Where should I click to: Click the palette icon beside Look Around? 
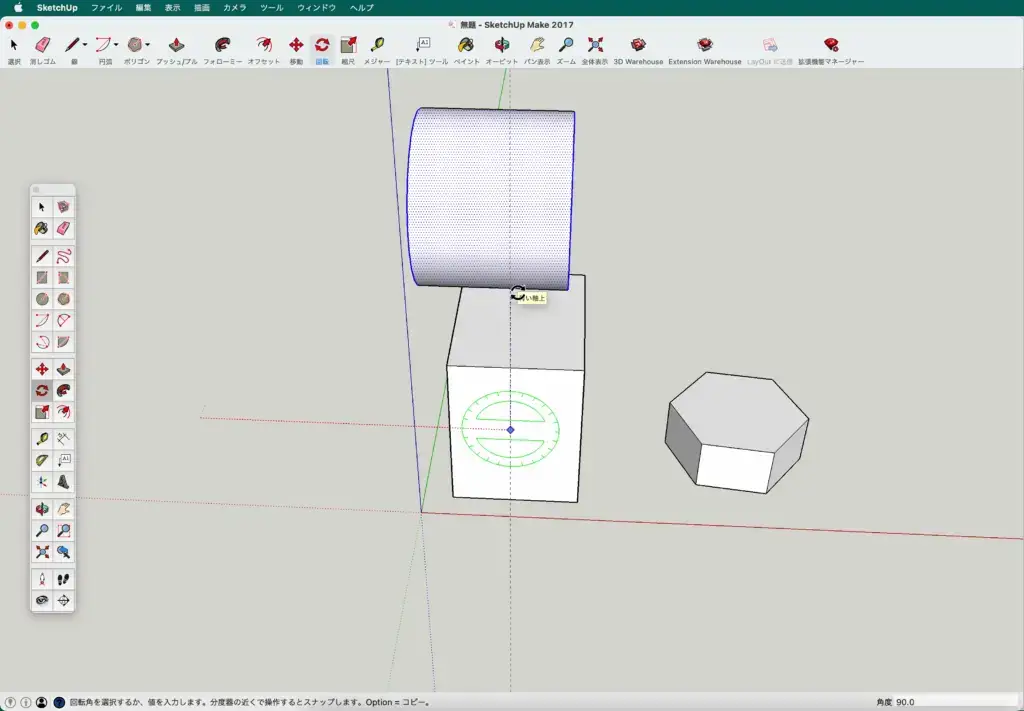coord(63,601)
